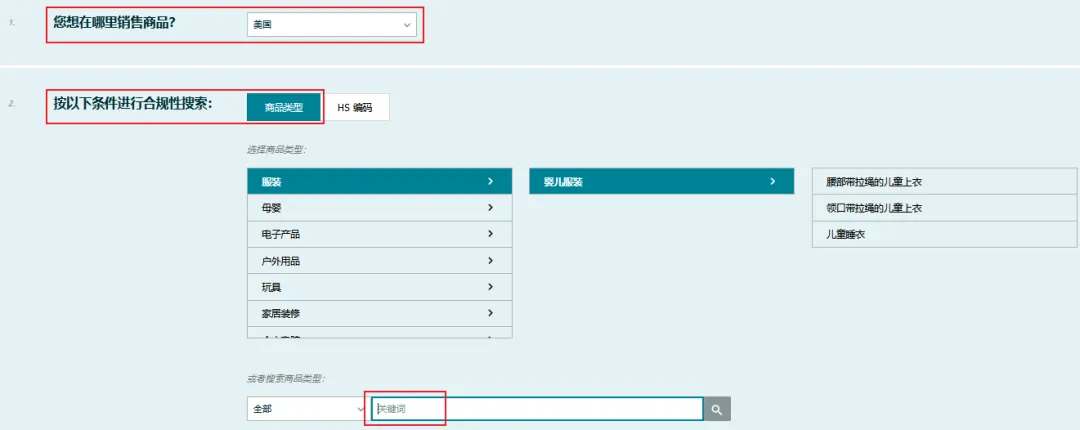Select the 婴儿服装 subcategory
Image resolution: width=1080 pixels, height=430 pixels.
point(661,181)
